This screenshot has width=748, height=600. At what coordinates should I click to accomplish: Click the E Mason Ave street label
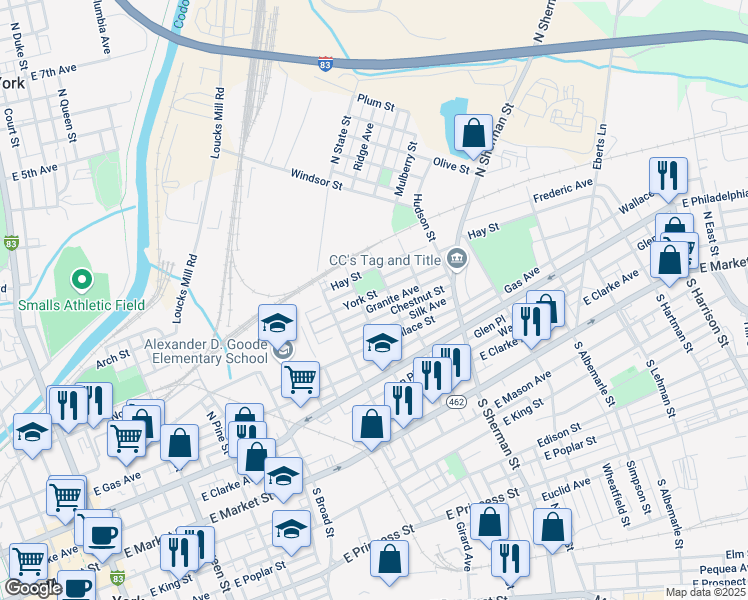[x=523, y=390]
